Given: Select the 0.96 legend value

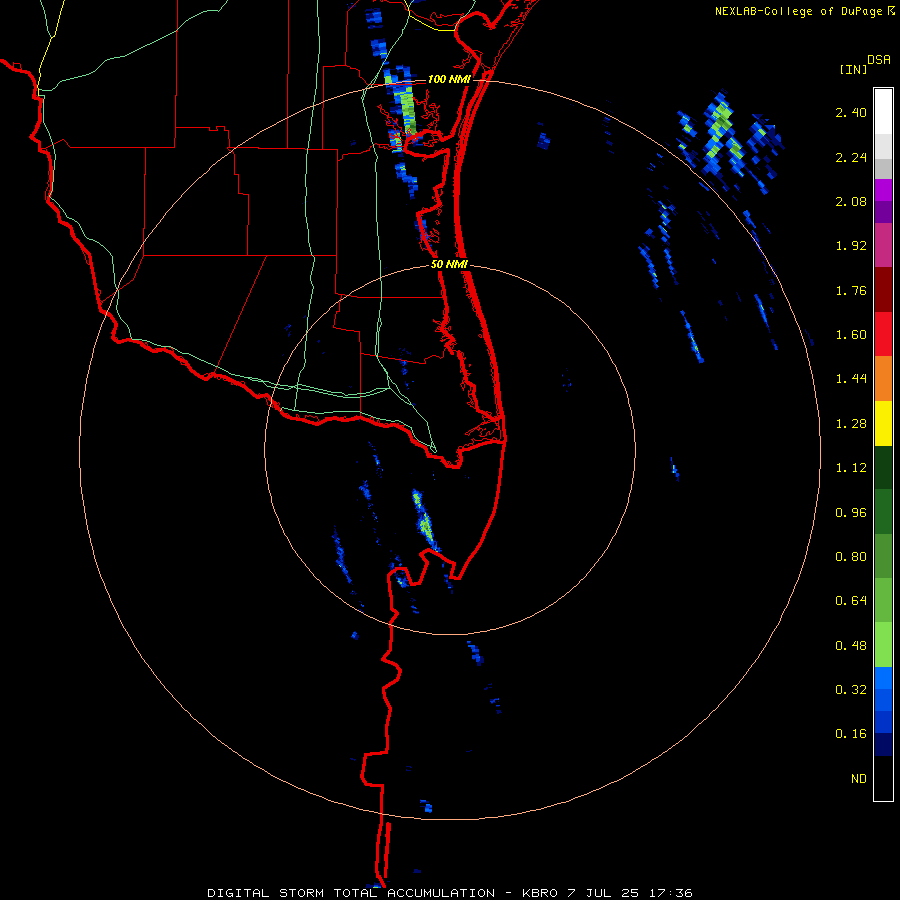Looking at the screenshot, I should pyautogui.click(x=851, y=513).
